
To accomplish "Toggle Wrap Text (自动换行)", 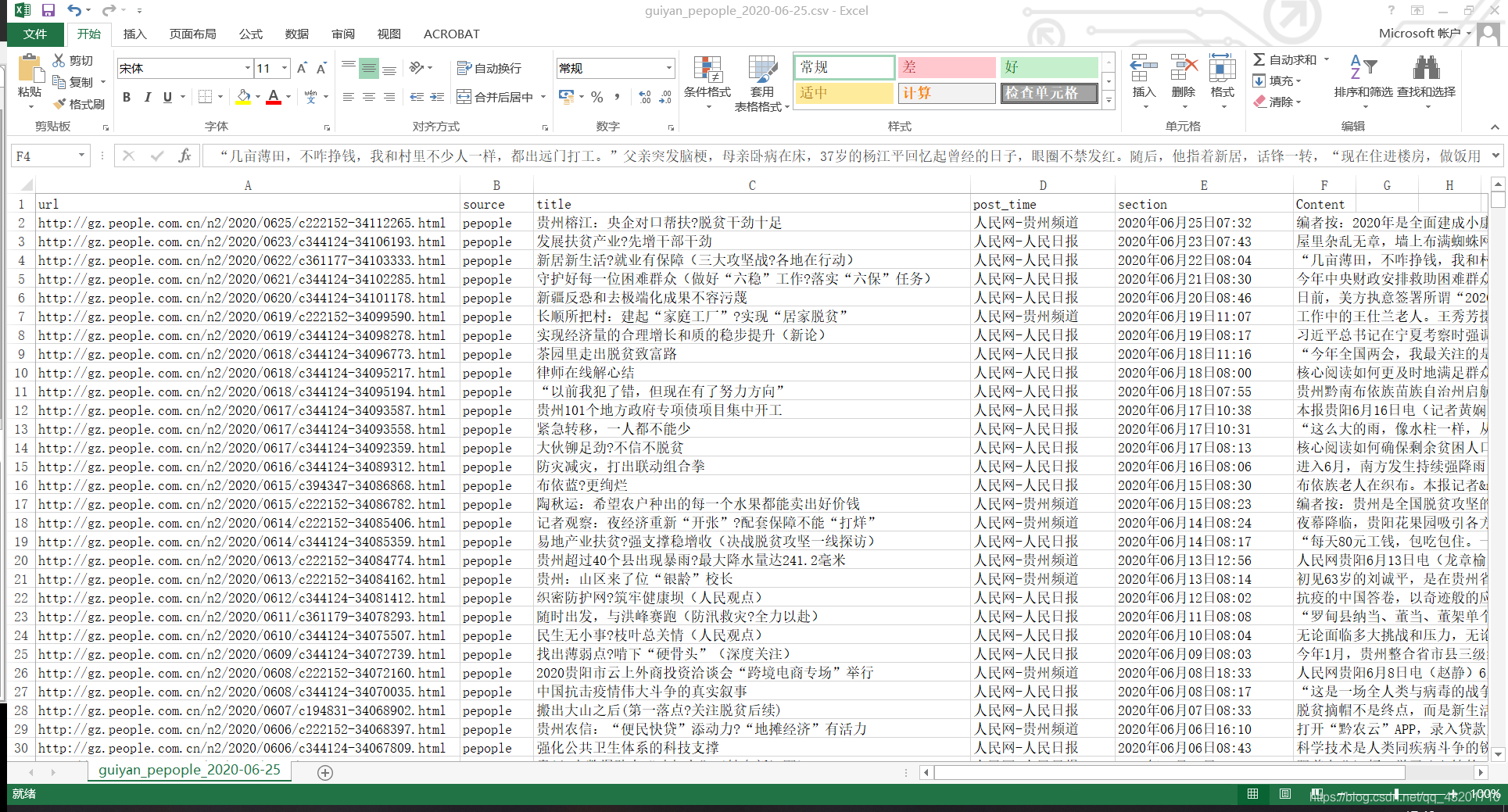I will coord(490,68).
